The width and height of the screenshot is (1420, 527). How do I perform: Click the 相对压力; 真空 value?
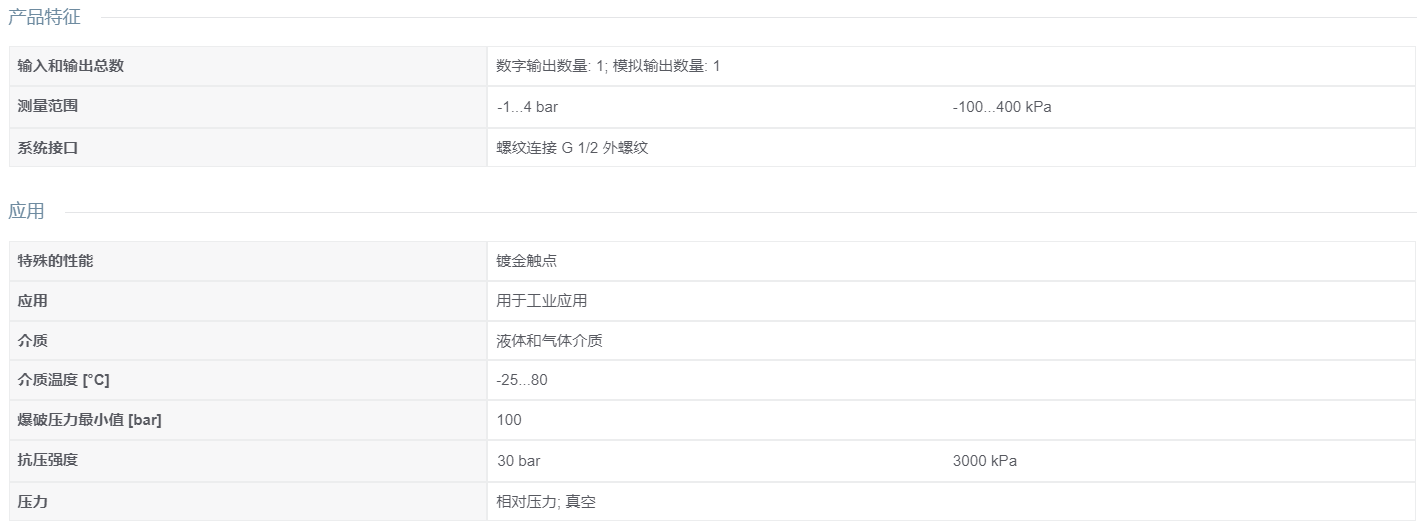tap(546, 502)
